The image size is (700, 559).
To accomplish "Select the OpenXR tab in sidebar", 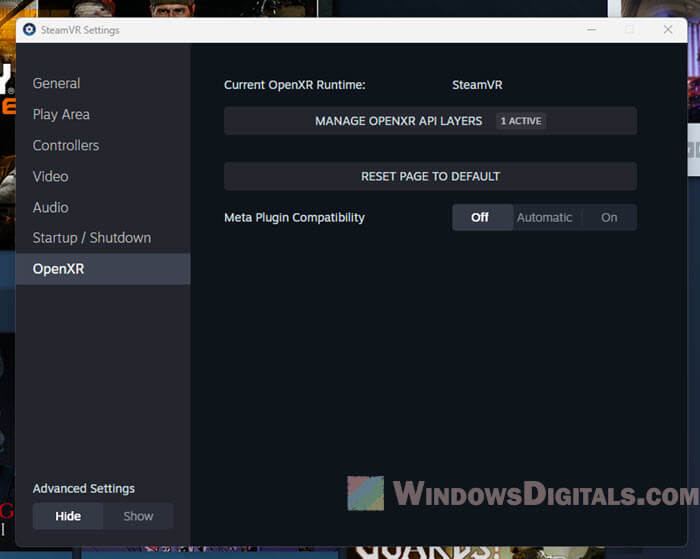I will click(x=103, y=269).
